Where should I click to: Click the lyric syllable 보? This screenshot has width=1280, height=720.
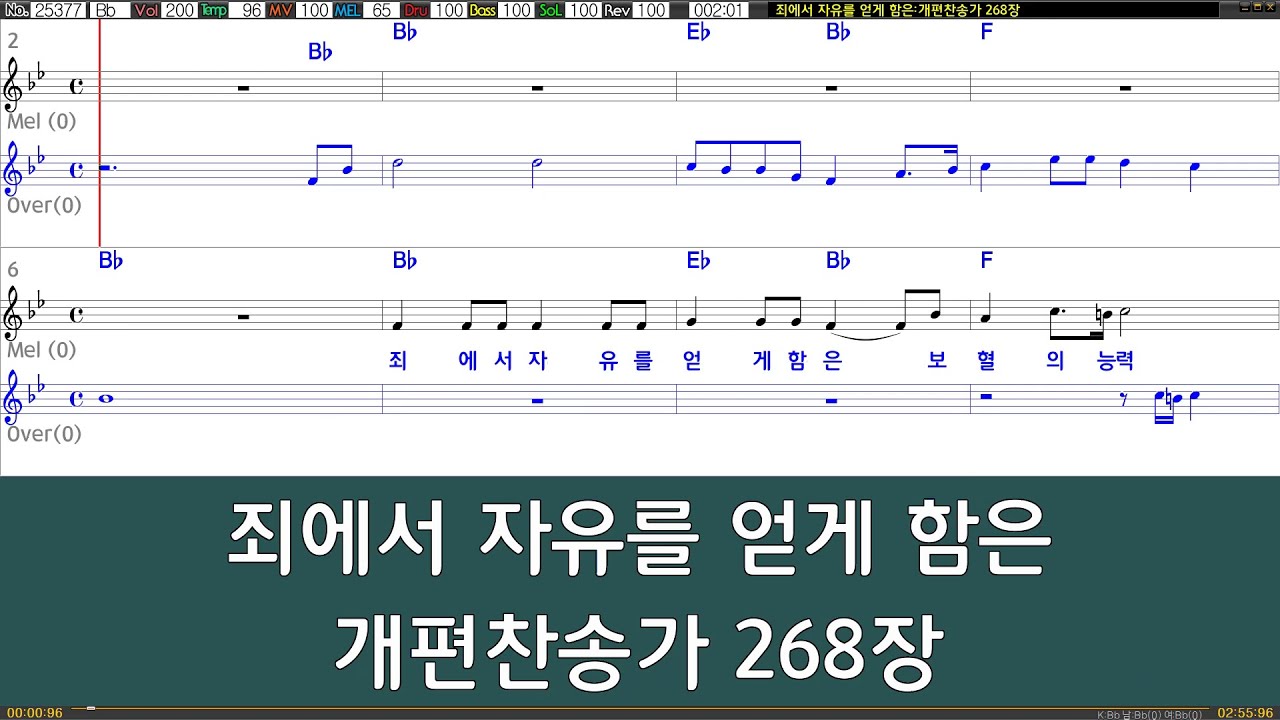[x=937, y=361]
